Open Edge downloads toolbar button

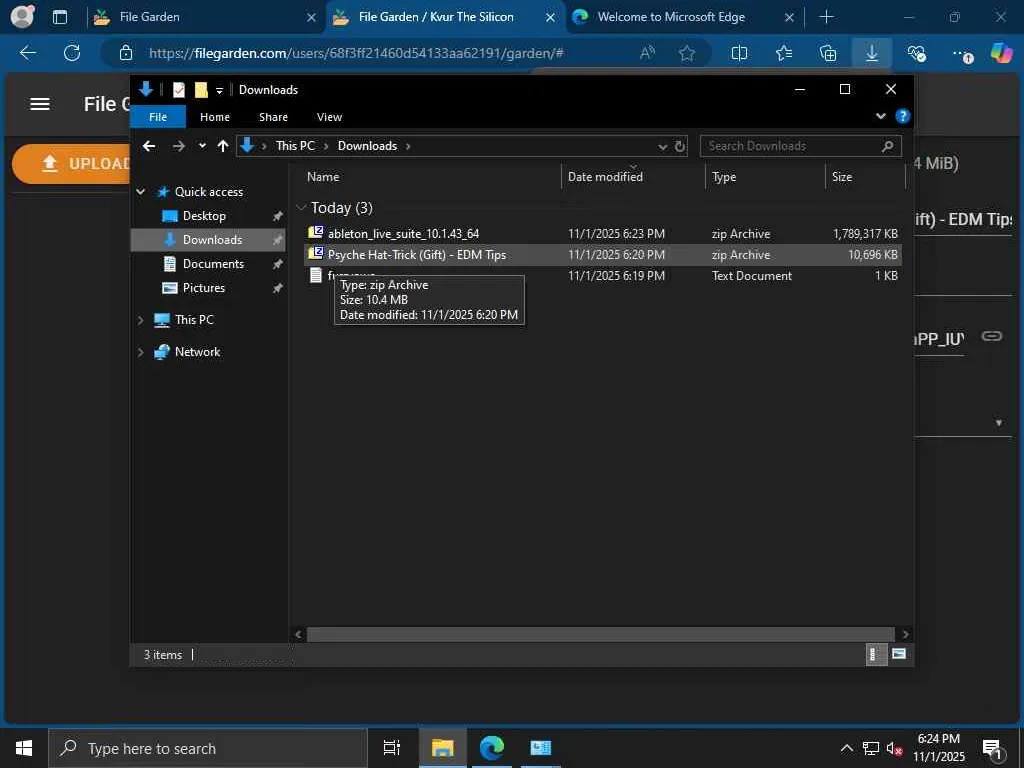(872, 52)
